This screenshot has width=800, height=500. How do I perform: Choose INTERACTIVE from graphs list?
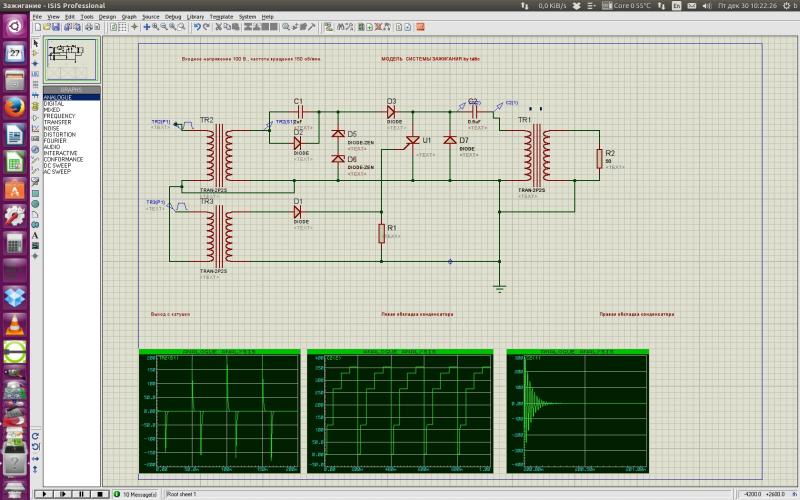click(61, 153)
